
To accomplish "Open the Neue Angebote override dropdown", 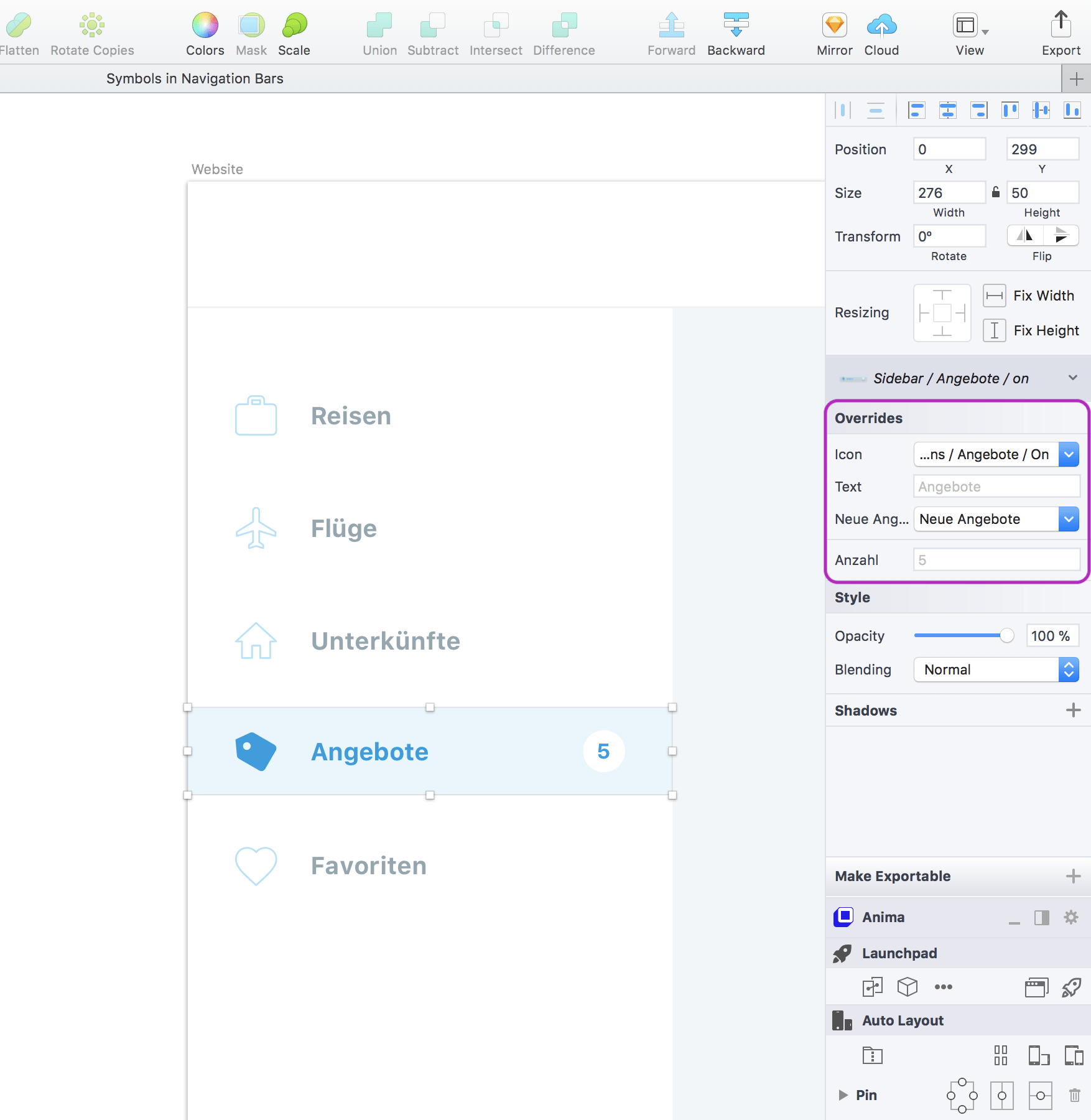I will point(996,519).
